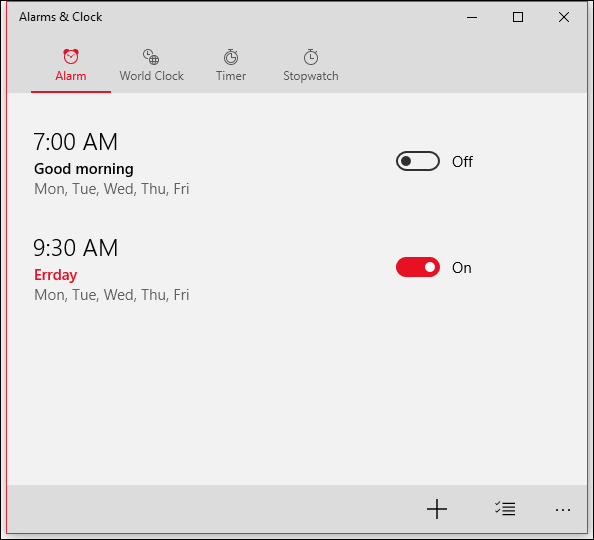Turn on the Good morning alarm toggle

pos(418,161)
